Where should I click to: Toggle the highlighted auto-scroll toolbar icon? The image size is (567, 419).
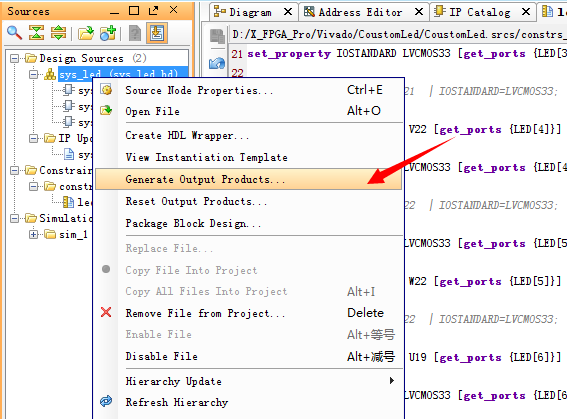(157, 33)
